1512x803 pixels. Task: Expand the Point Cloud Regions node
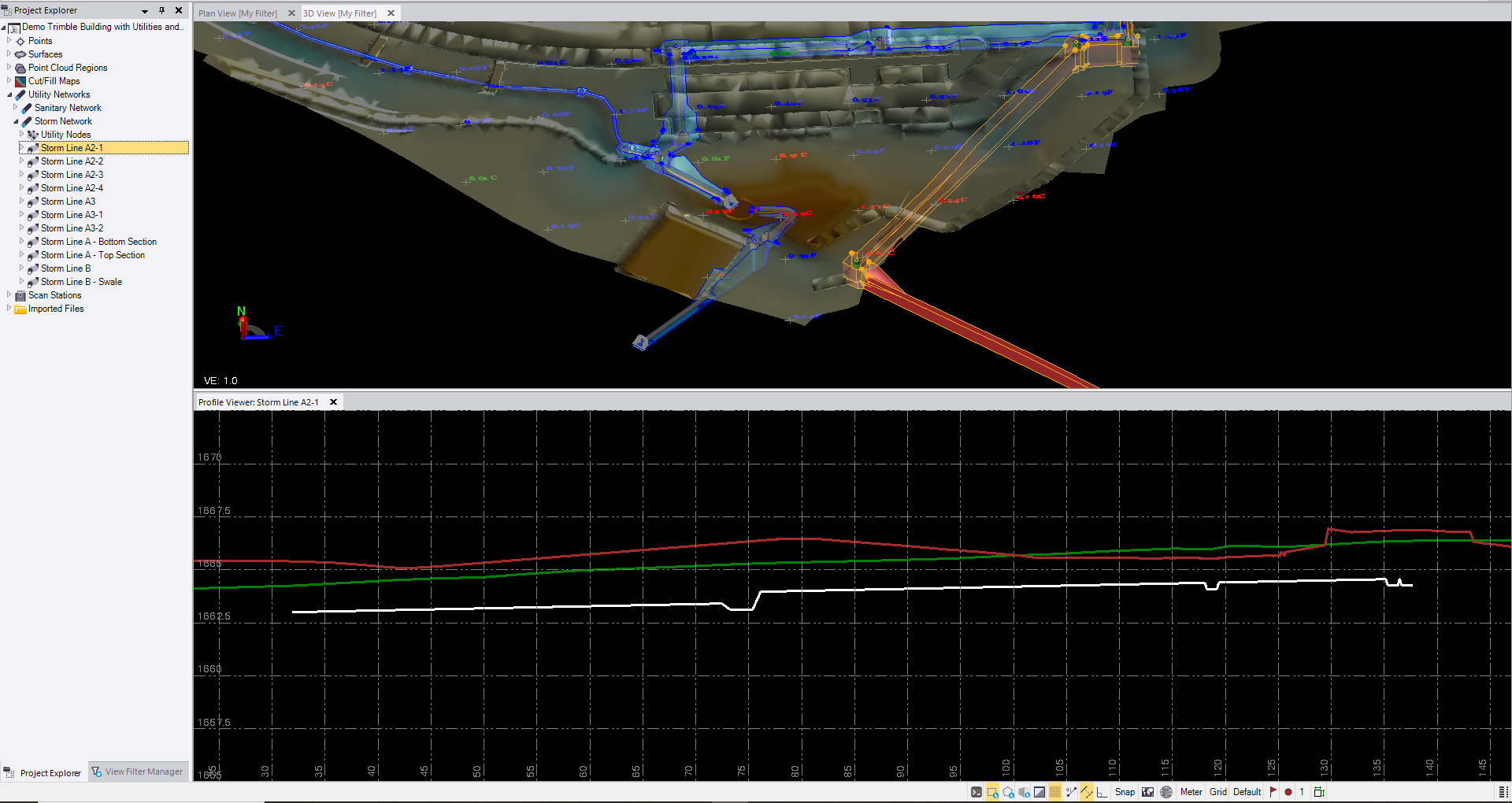tap(9, 67)
